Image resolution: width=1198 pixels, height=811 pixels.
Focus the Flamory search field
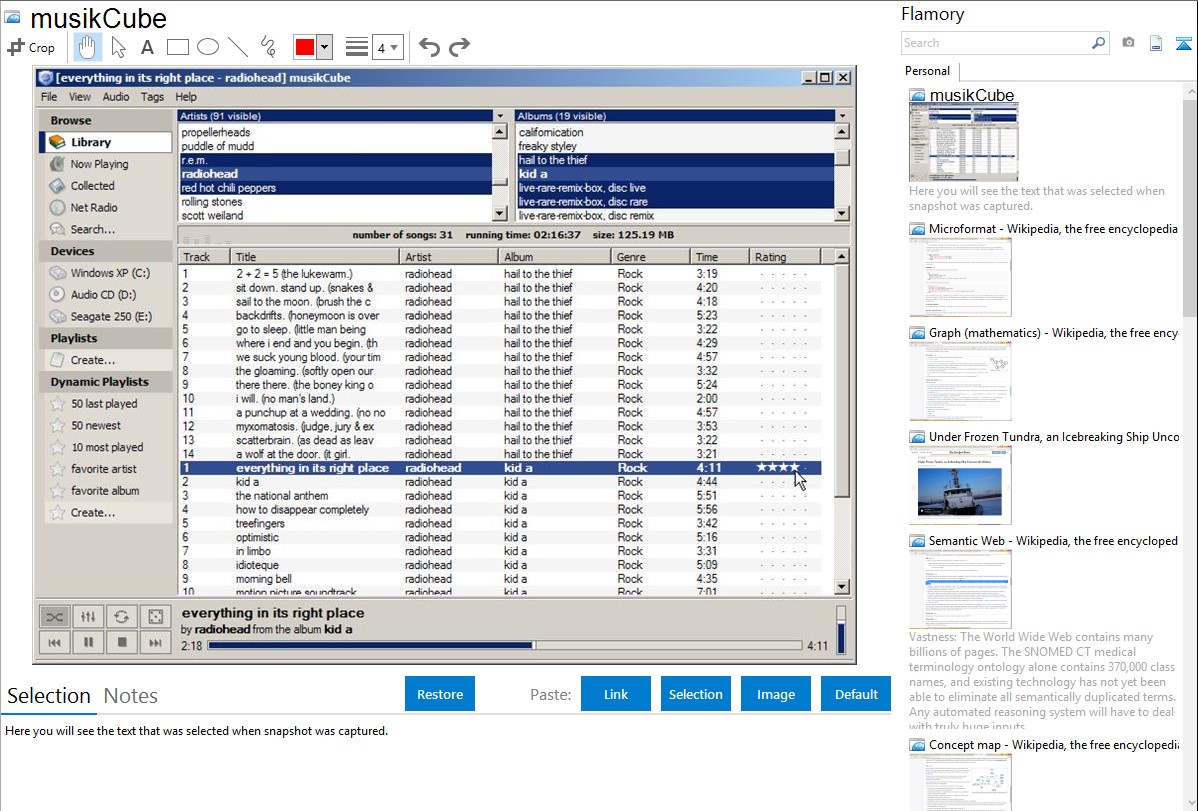995,43
